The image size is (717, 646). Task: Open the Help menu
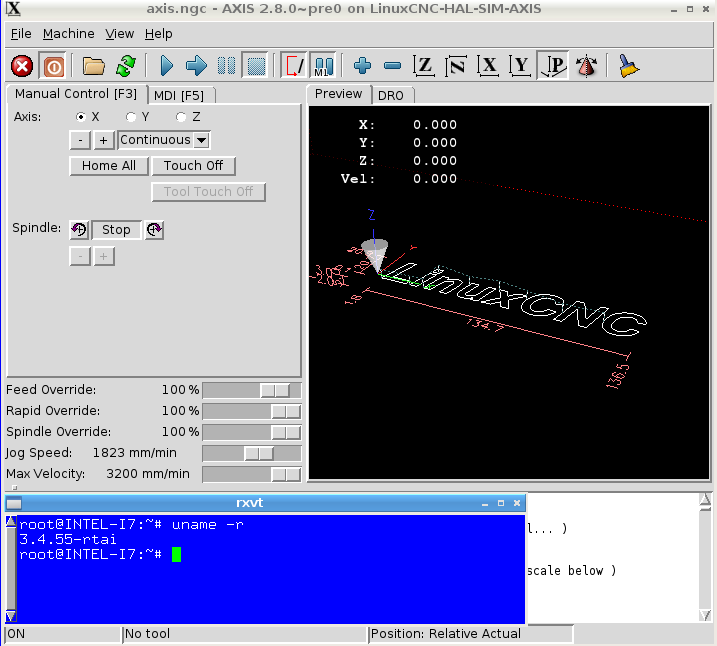[159, 34]
